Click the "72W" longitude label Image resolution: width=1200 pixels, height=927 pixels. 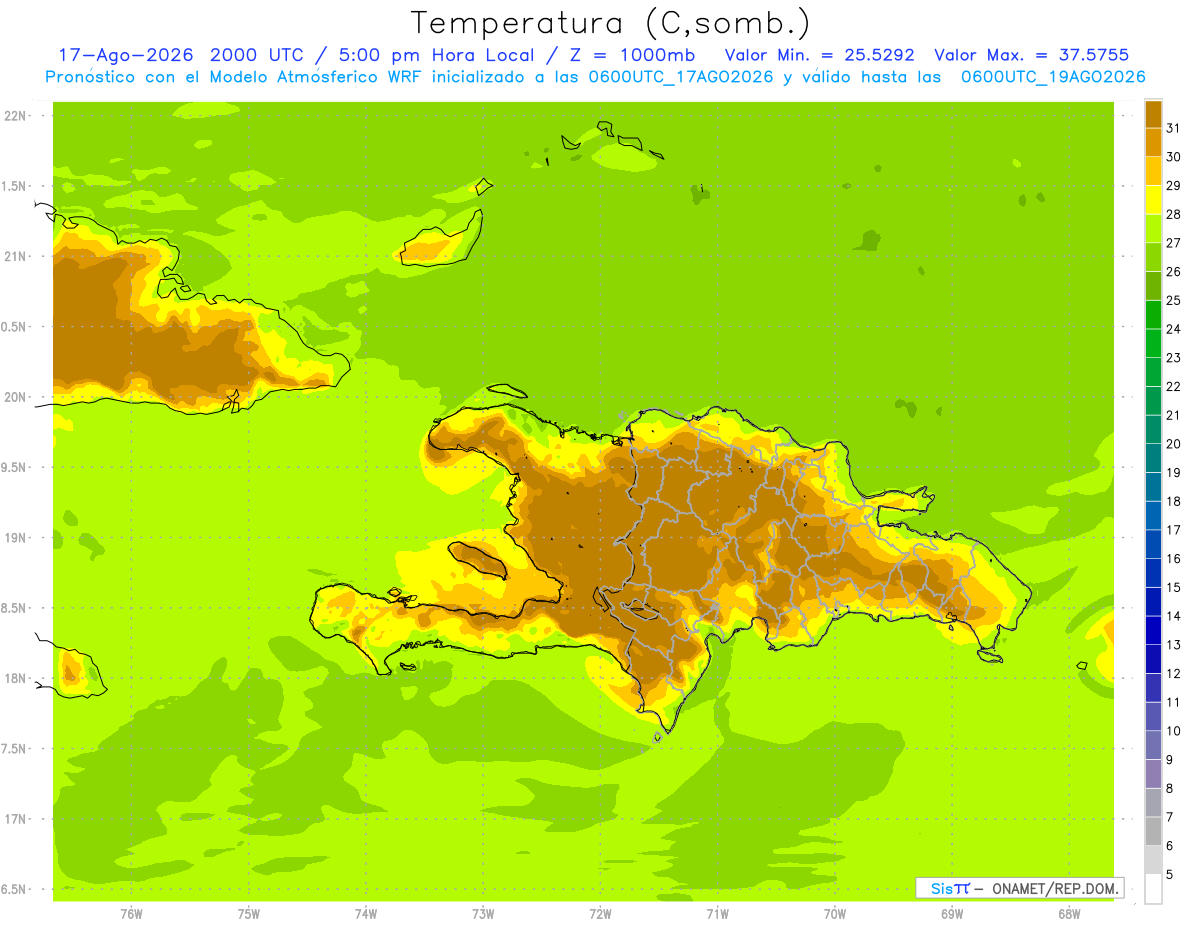pyautogui.click(x=600, y=914)
